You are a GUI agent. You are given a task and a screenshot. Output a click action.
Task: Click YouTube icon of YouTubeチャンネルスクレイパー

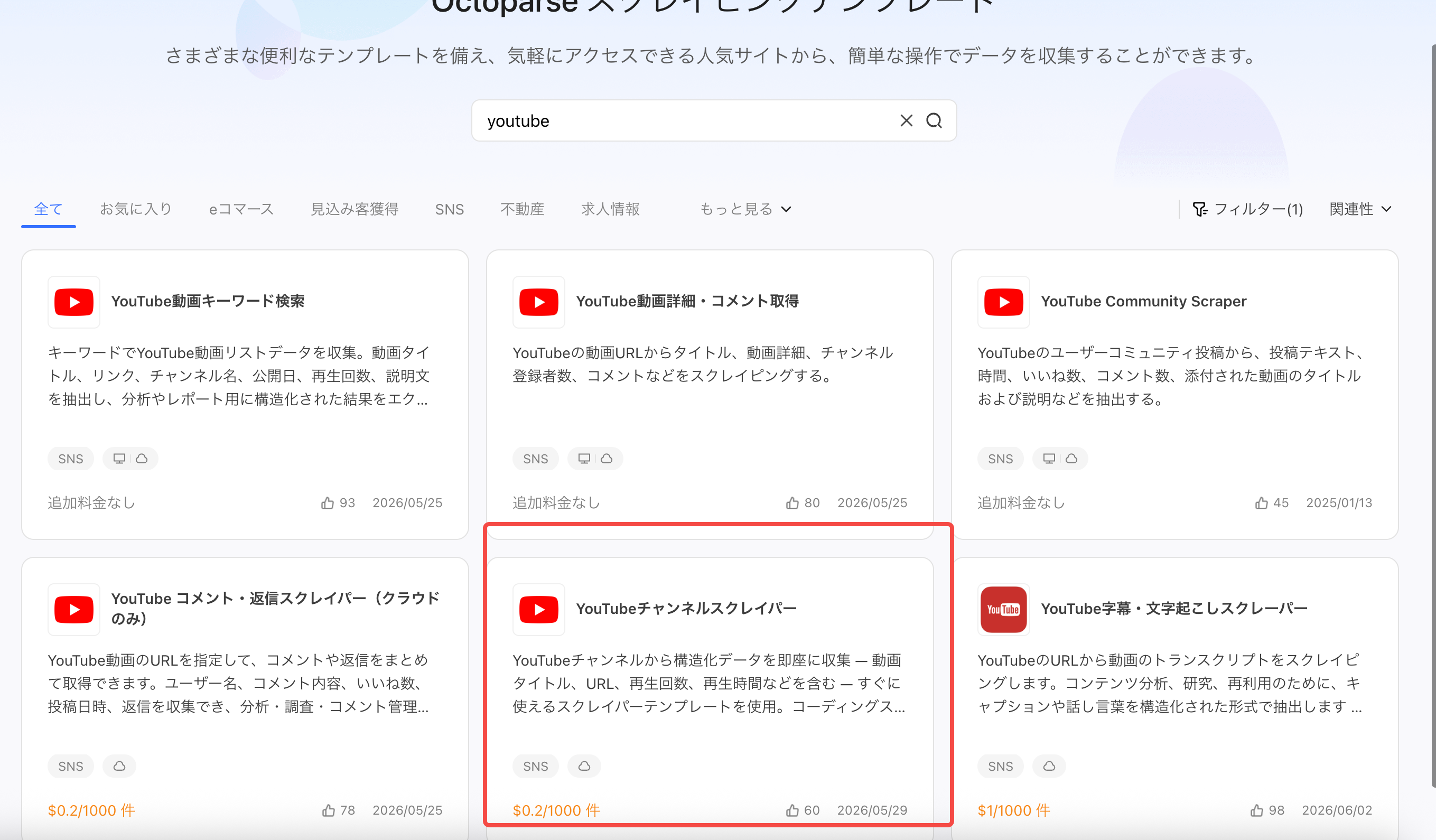(x=539, y=610)
